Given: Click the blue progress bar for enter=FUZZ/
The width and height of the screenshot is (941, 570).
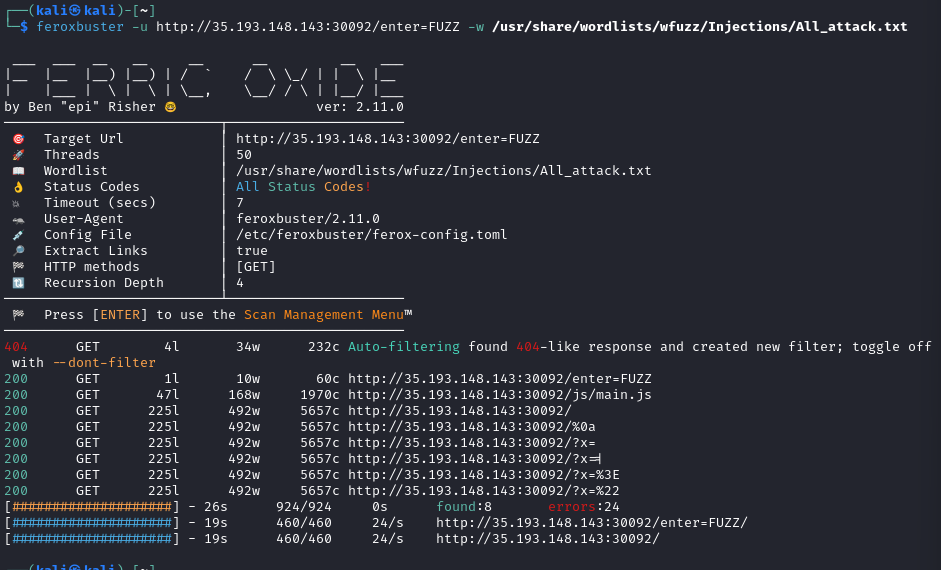Looking at the screenshot, I should 92,523.
